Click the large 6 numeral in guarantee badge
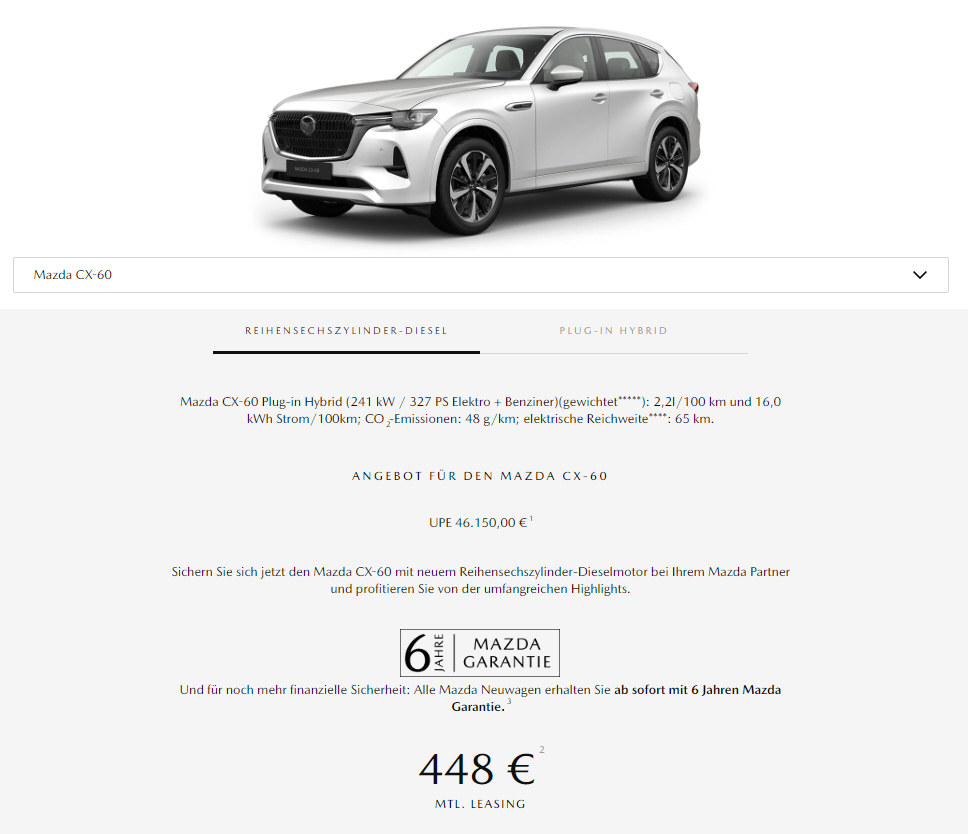The width and height of the screenshot is (968, 834). coord(417,654)
